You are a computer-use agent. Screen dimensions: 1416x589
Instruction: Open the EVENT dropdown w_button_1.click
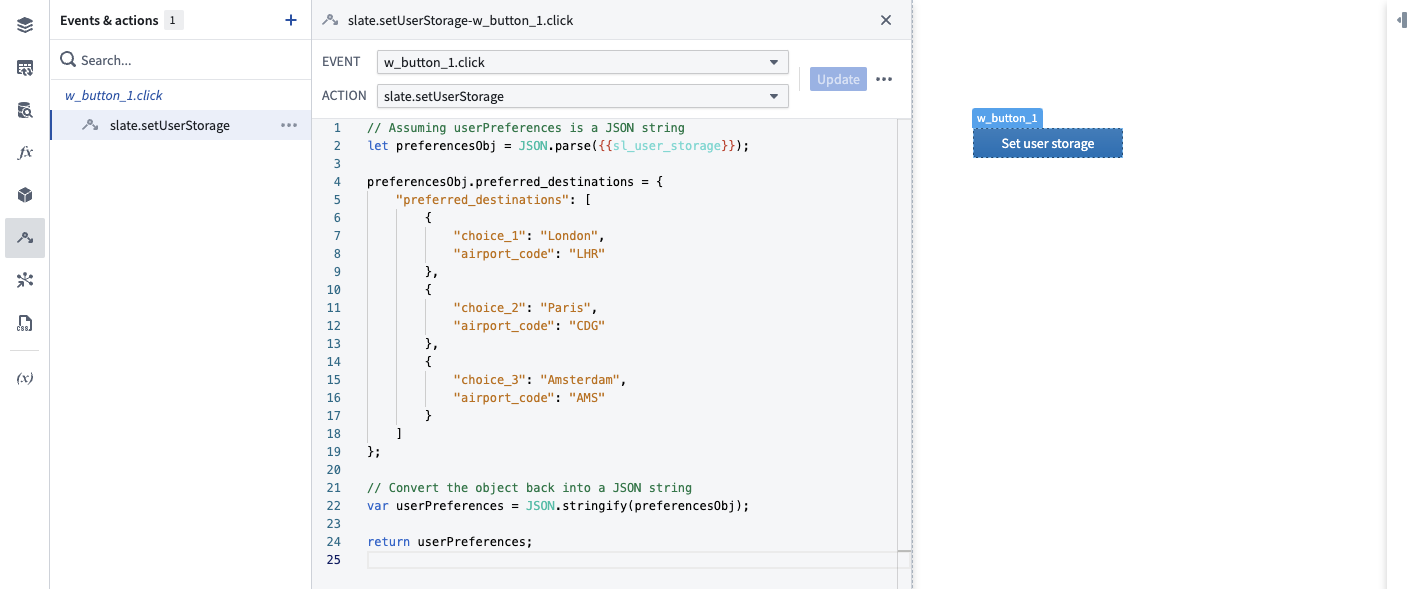pos(583,62)
